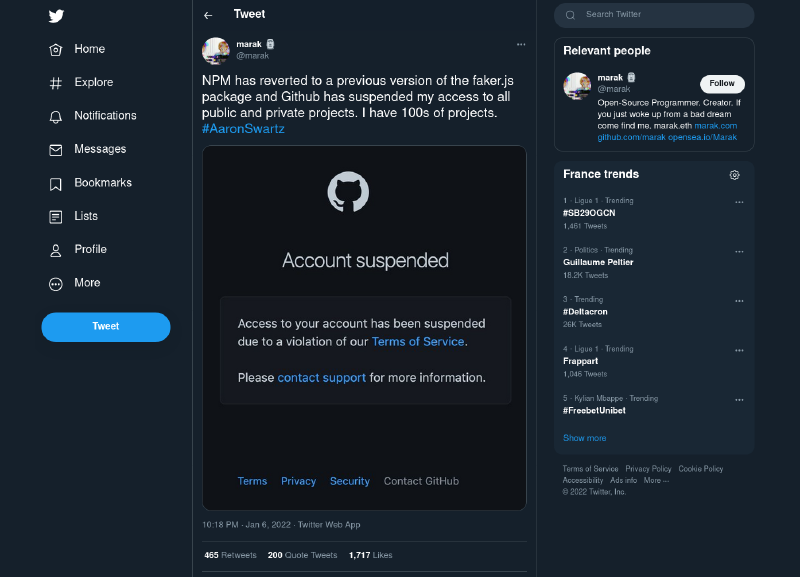The width and height of the screenshot is (800, 577).
Task: Open the tweet options menu on marak's tweet
Action: coord(521,44)
